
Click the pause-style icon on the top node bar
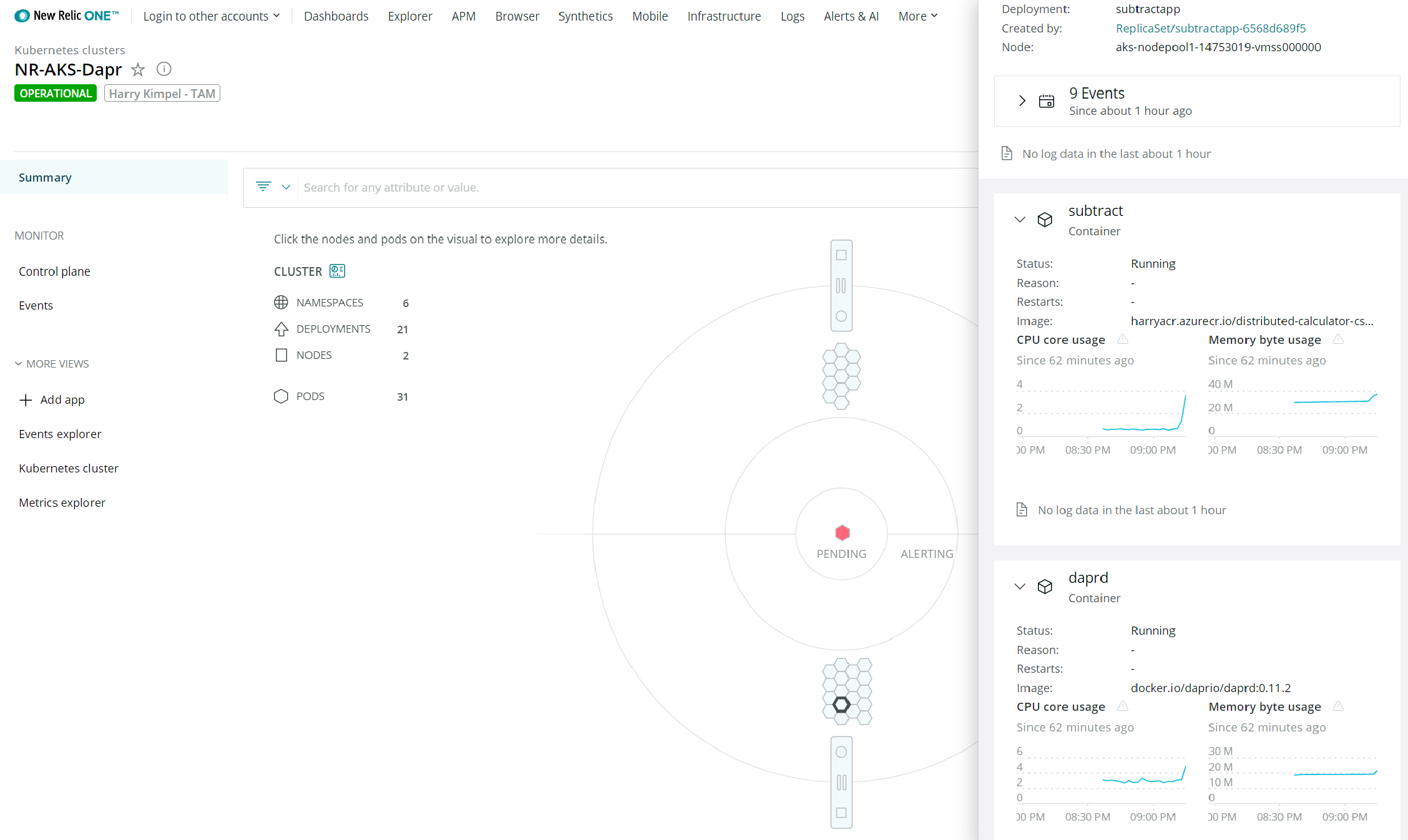(841, 286)
